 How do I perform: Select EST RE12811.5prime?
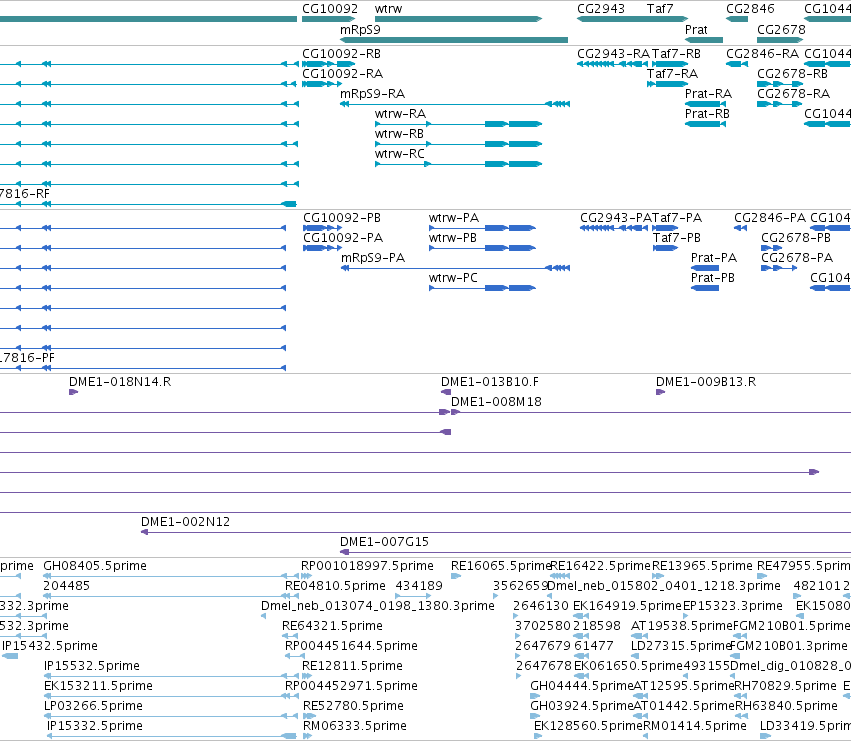(352, 666)
